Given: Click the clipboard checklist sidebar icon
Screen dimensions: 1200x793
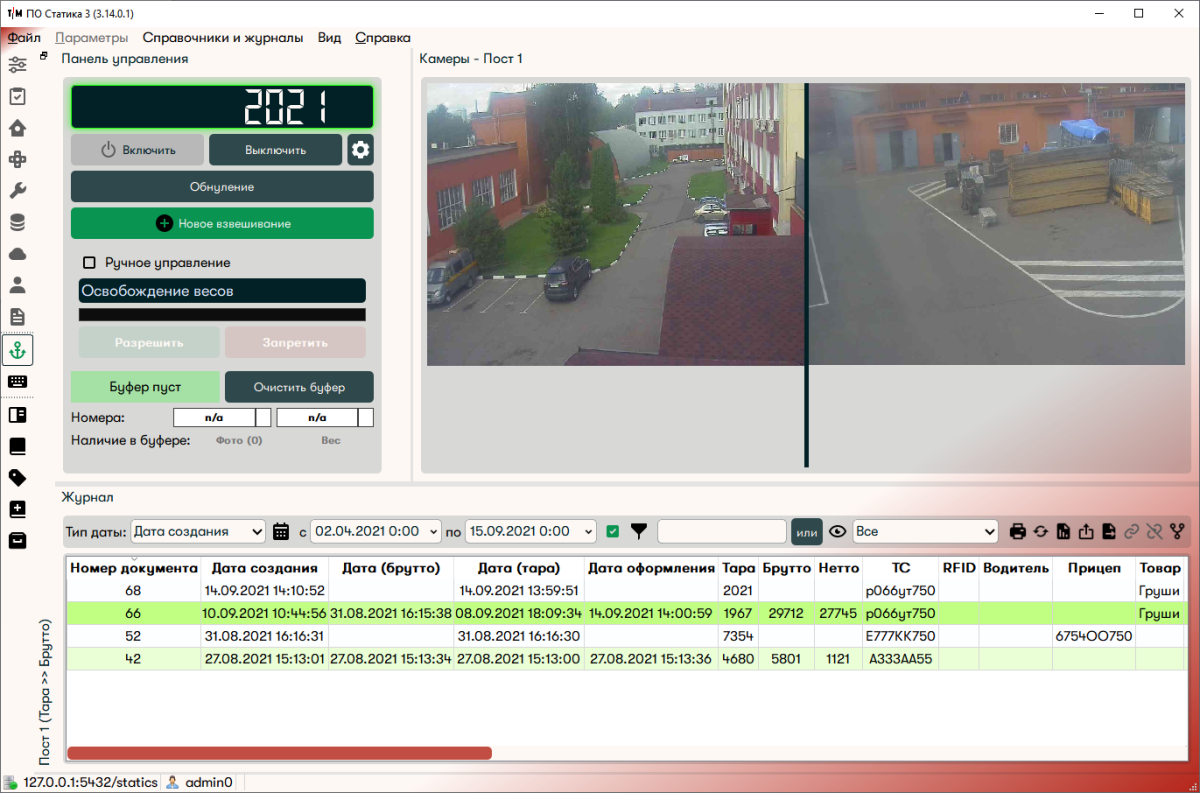Looking at the screenshot, I should click(x=17, y=96).
